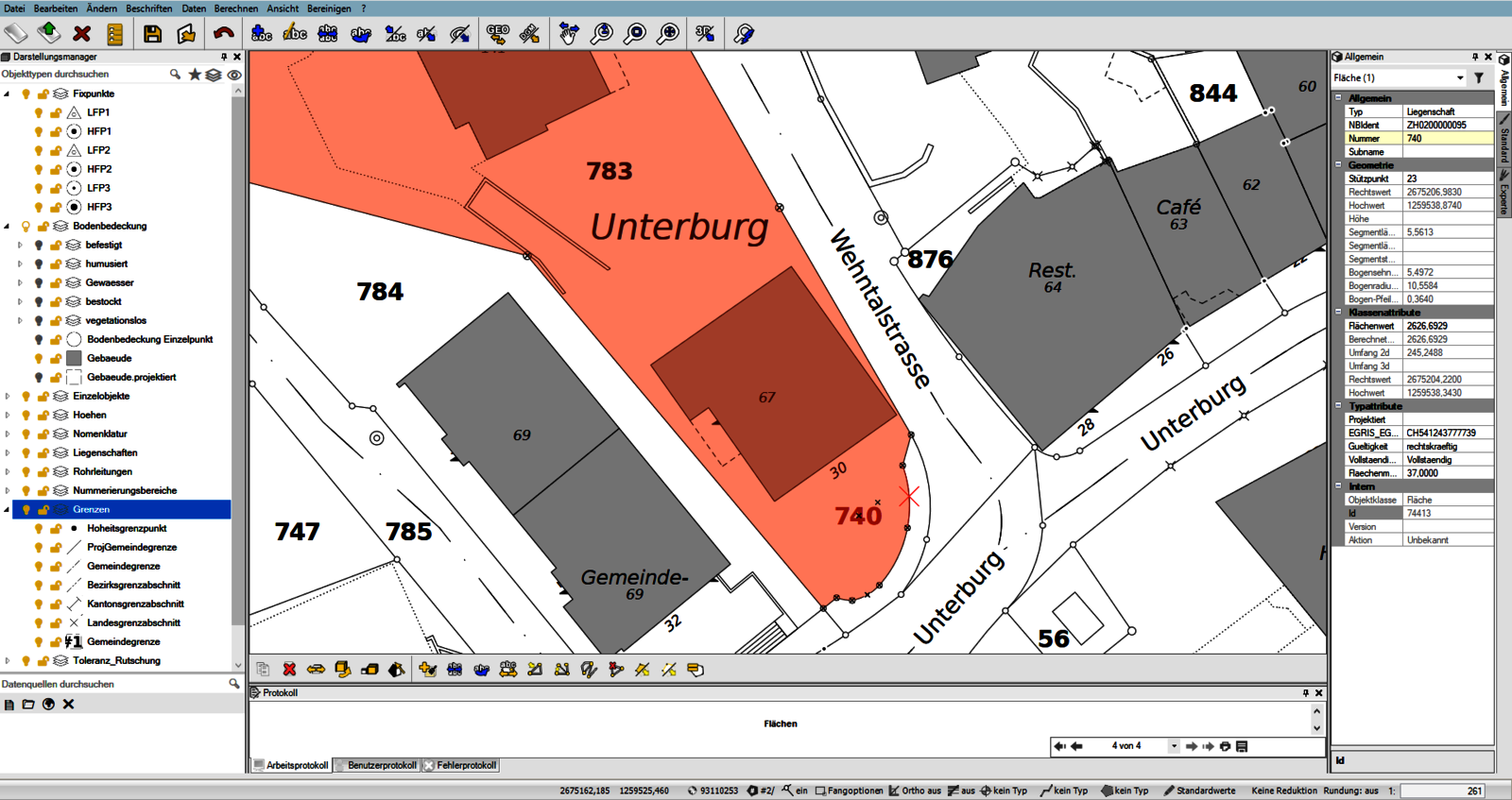Toggle visibility lightbulb for humusiert layer

(39, 264)
